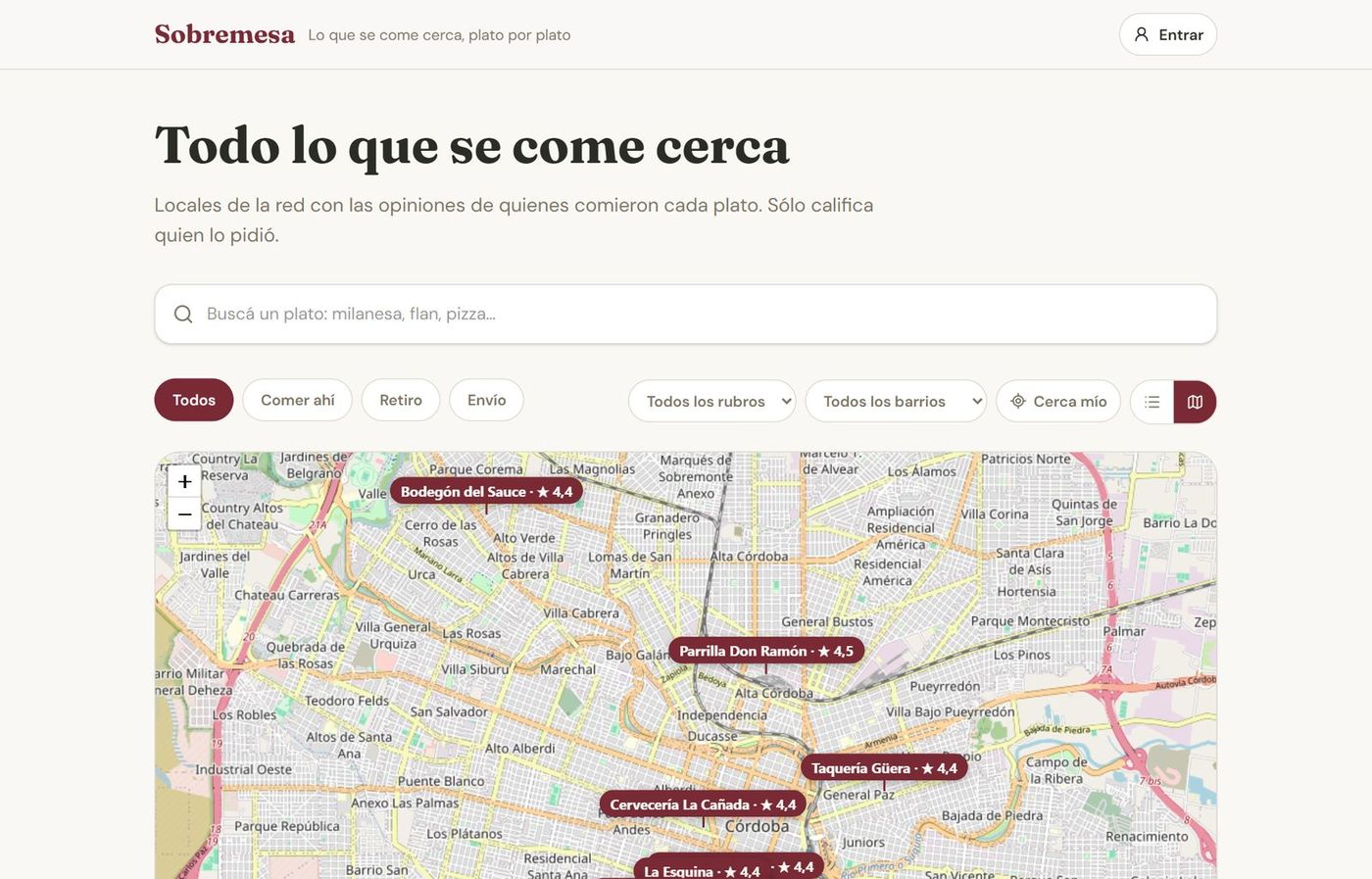Viewport: 1372px width, 879px height.
Task: Open the Todos los barrios dropdown
Action: click(896, 401)
